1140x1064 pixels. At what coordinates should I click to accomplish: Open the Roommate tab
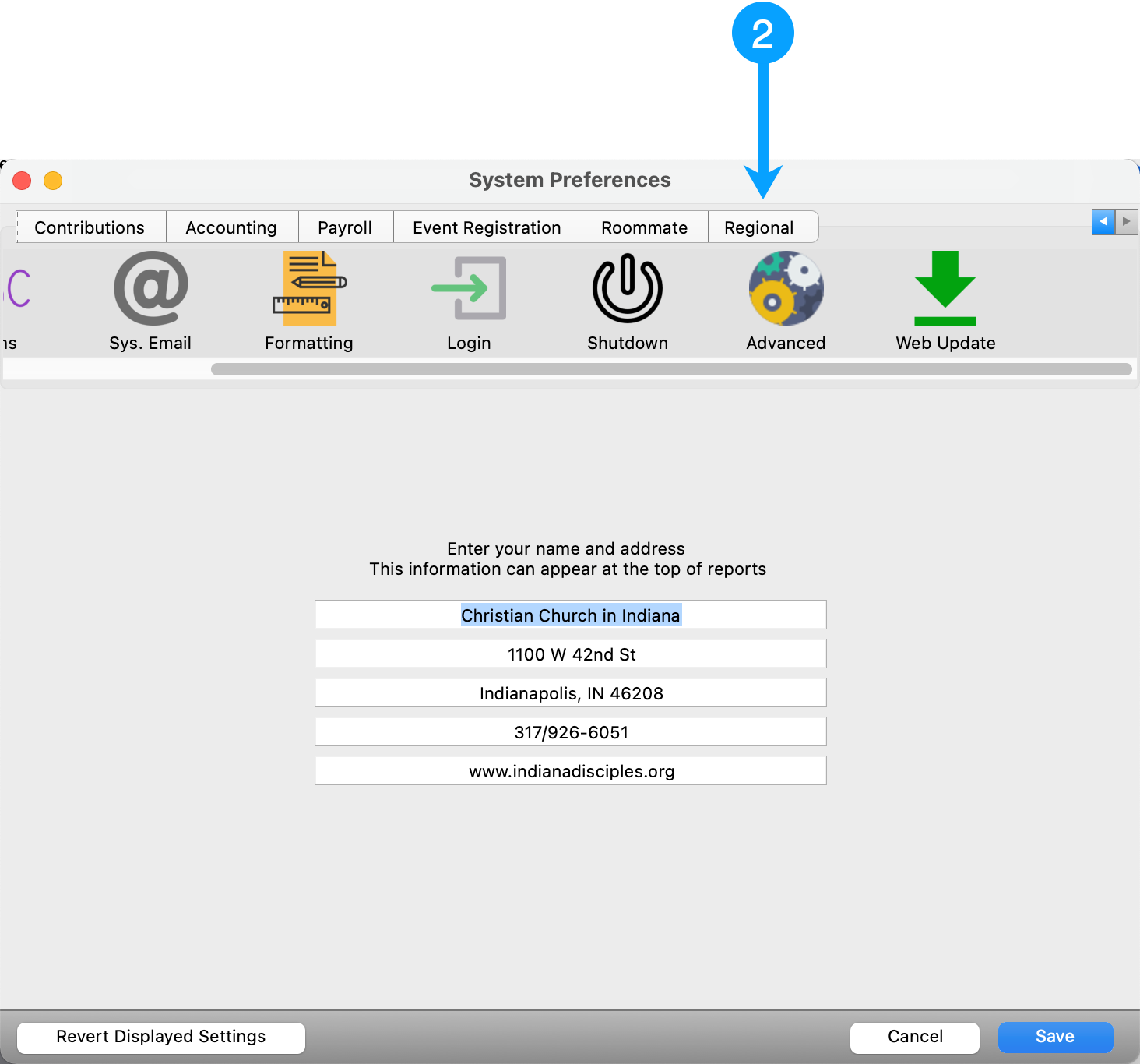(645, 227)
